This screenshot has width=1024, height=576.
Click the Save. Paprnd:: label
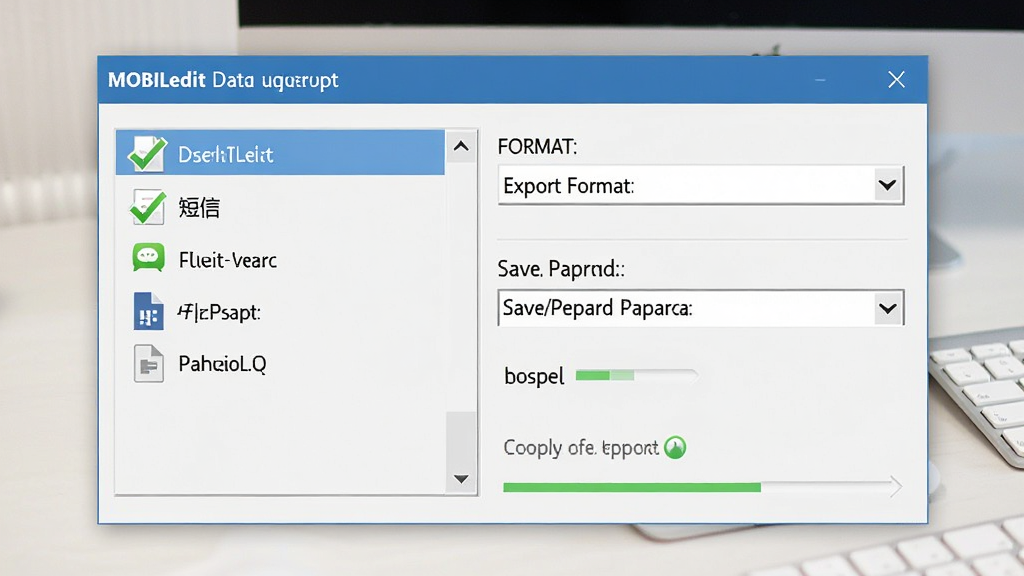[x=561, y=268]
